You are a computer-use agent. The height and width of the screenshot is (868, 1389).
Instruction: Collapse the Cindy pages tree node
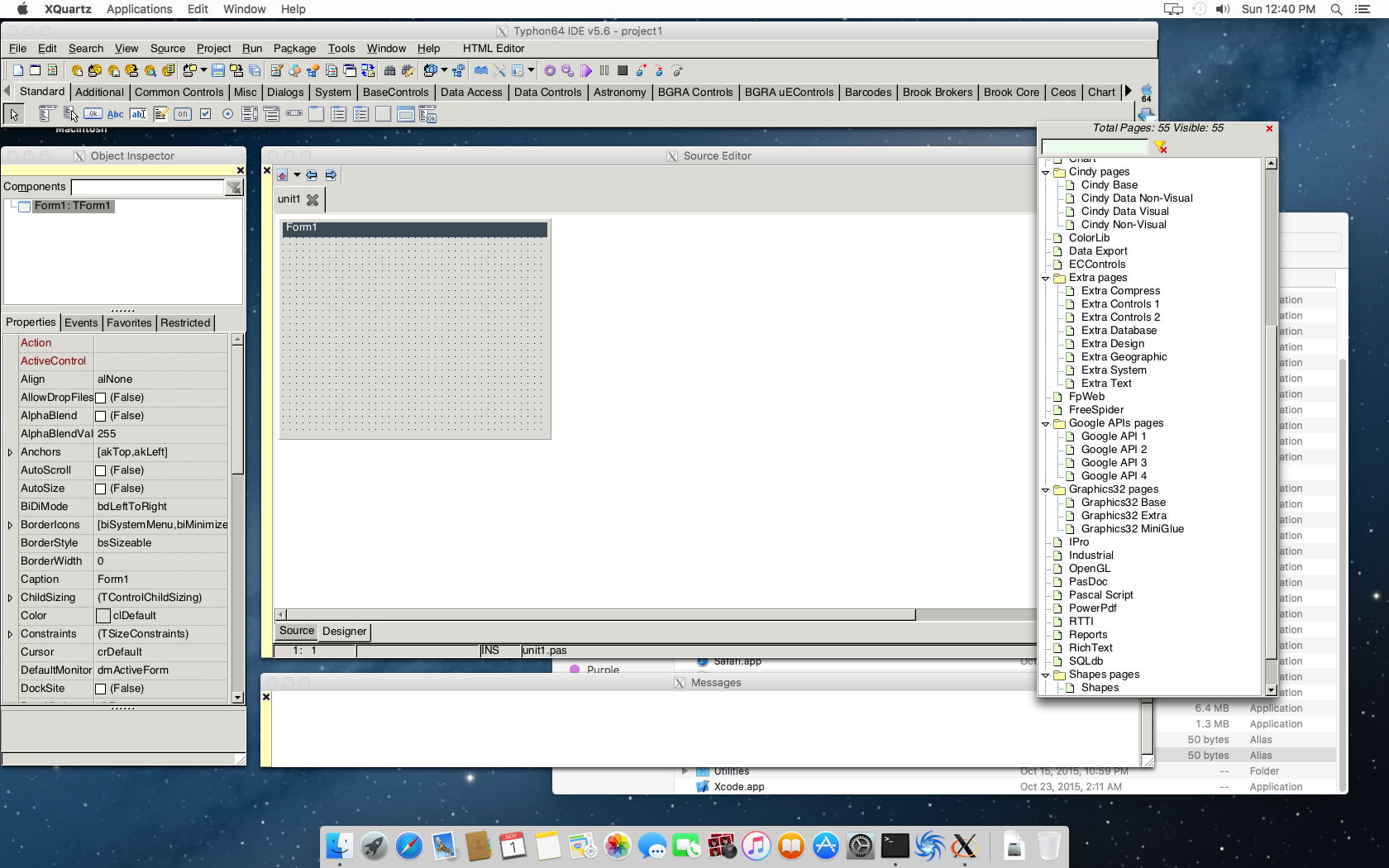[x=1046, y=173]
